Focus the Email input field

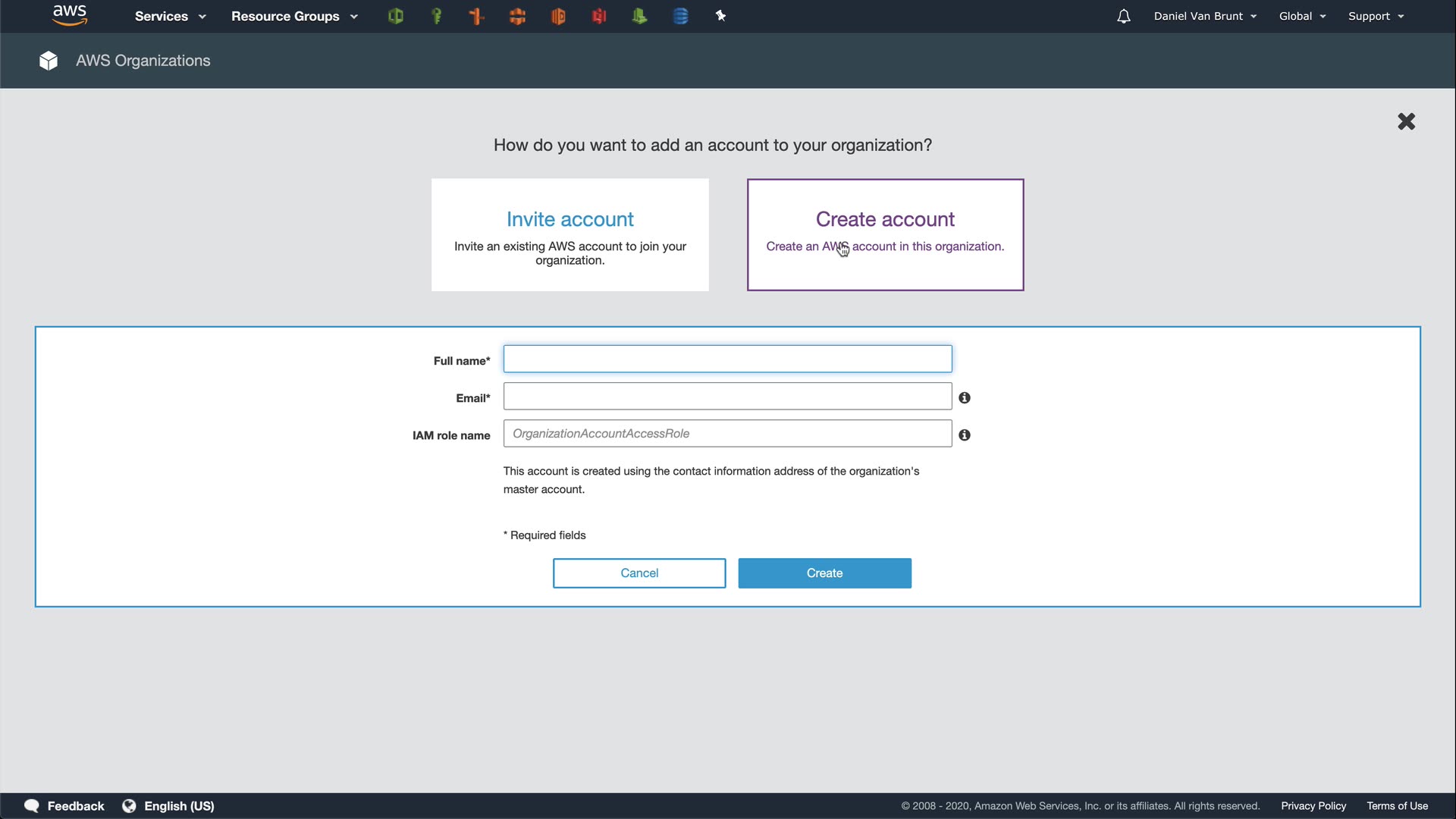coord(726,396)
